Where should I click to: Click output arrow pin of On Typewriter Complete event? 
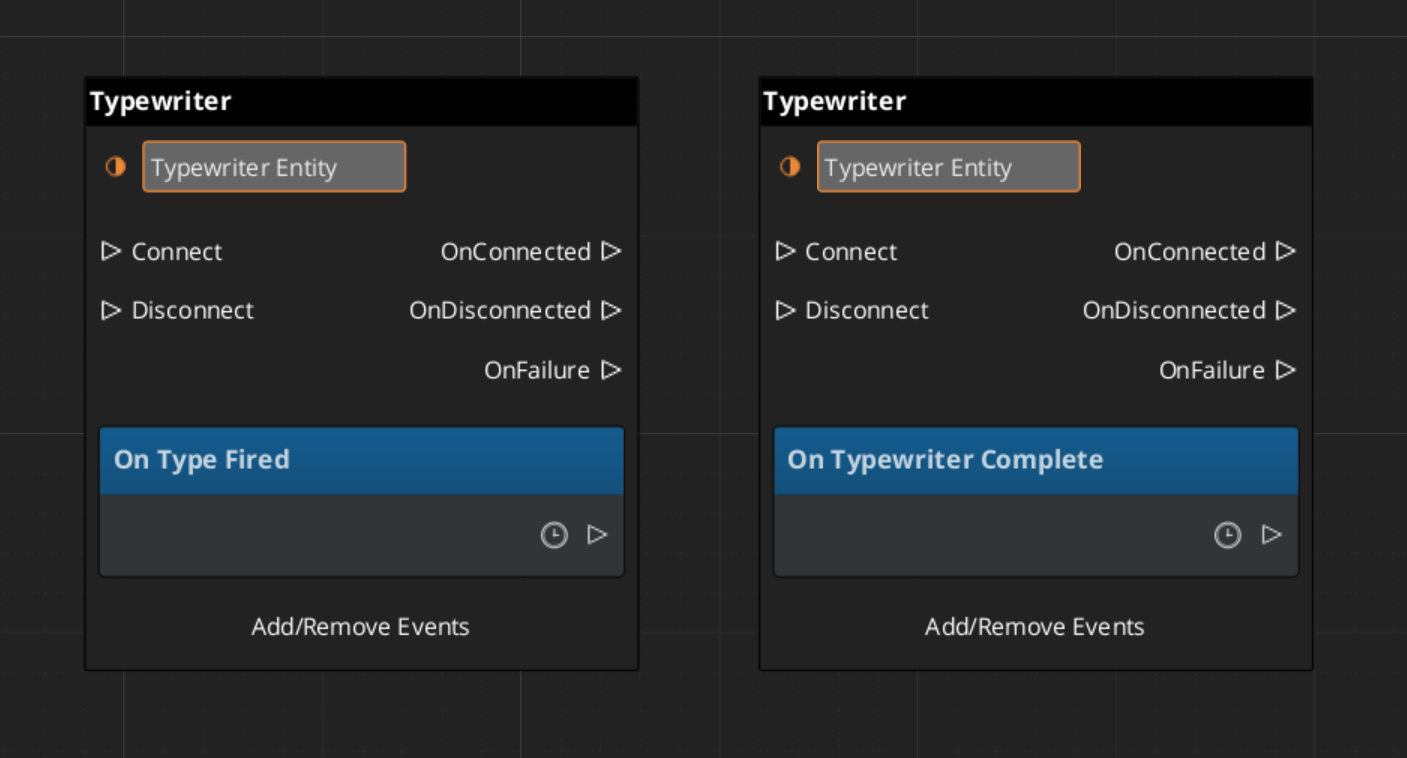click(x=1271, y=535)
